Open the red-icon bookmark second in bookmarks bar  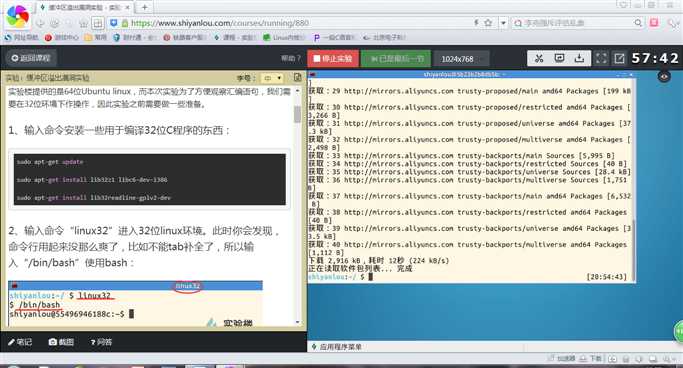tap(61, 37)
